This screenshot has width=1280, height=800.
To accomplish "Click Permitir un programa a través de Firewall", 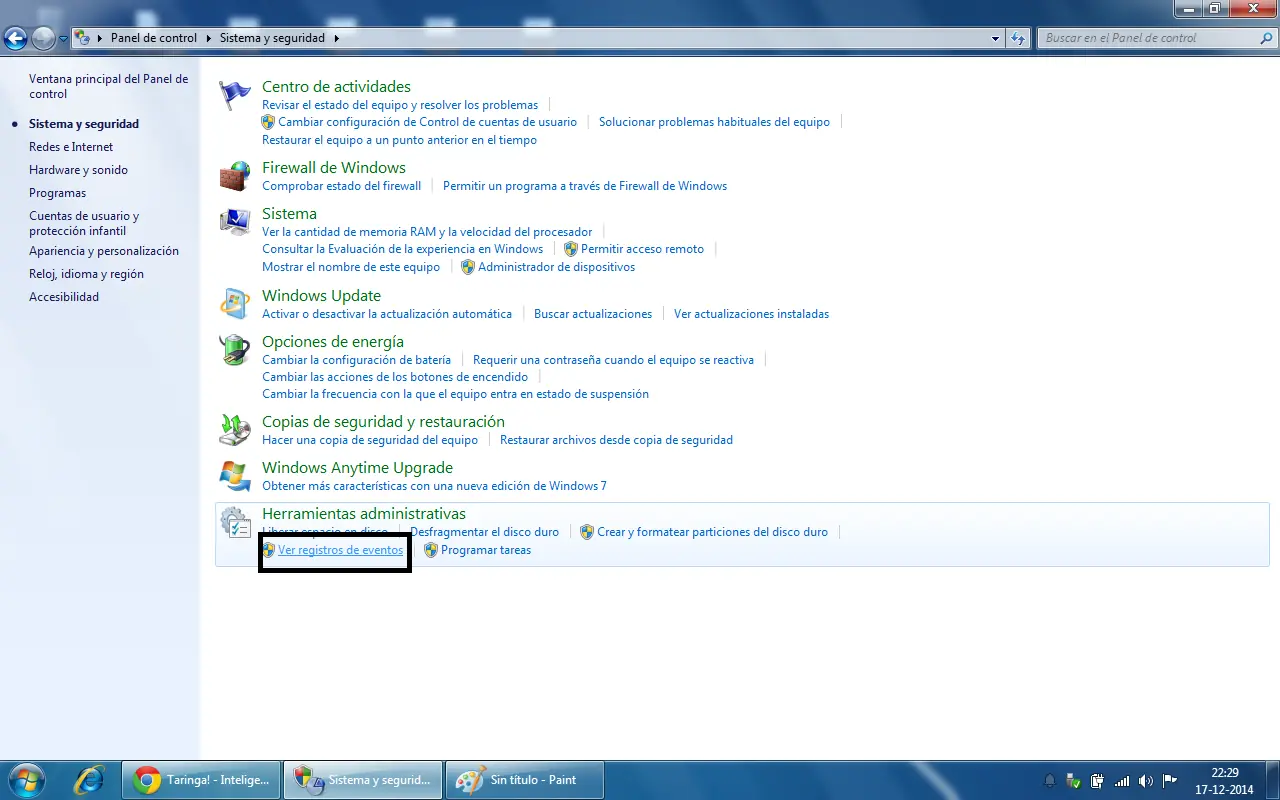I will point(585,186).
